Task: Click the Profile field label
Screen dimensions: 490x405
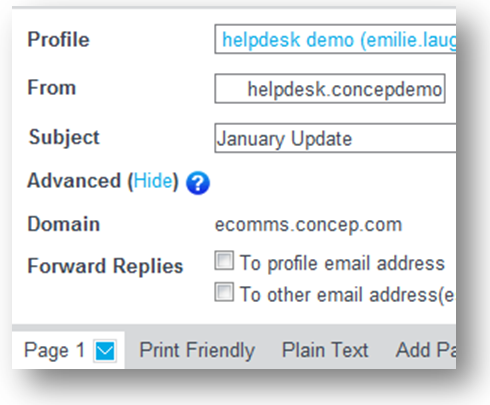Action: [58, 39]
